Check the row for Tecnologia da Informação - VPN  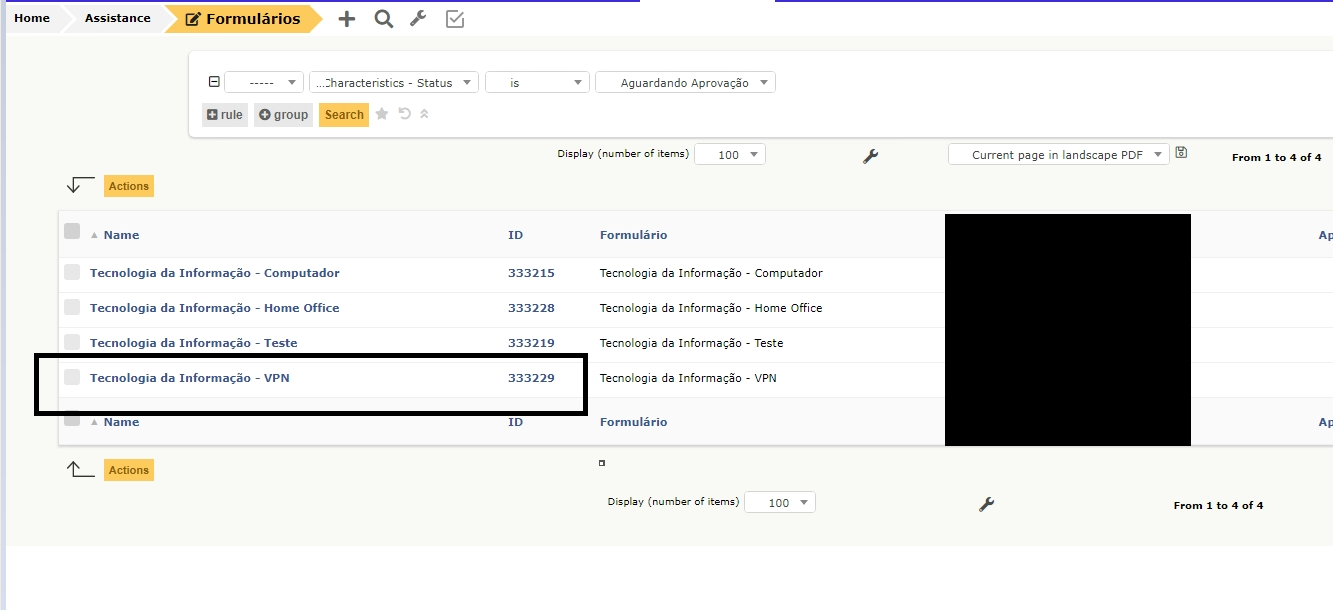pos(71,377)
